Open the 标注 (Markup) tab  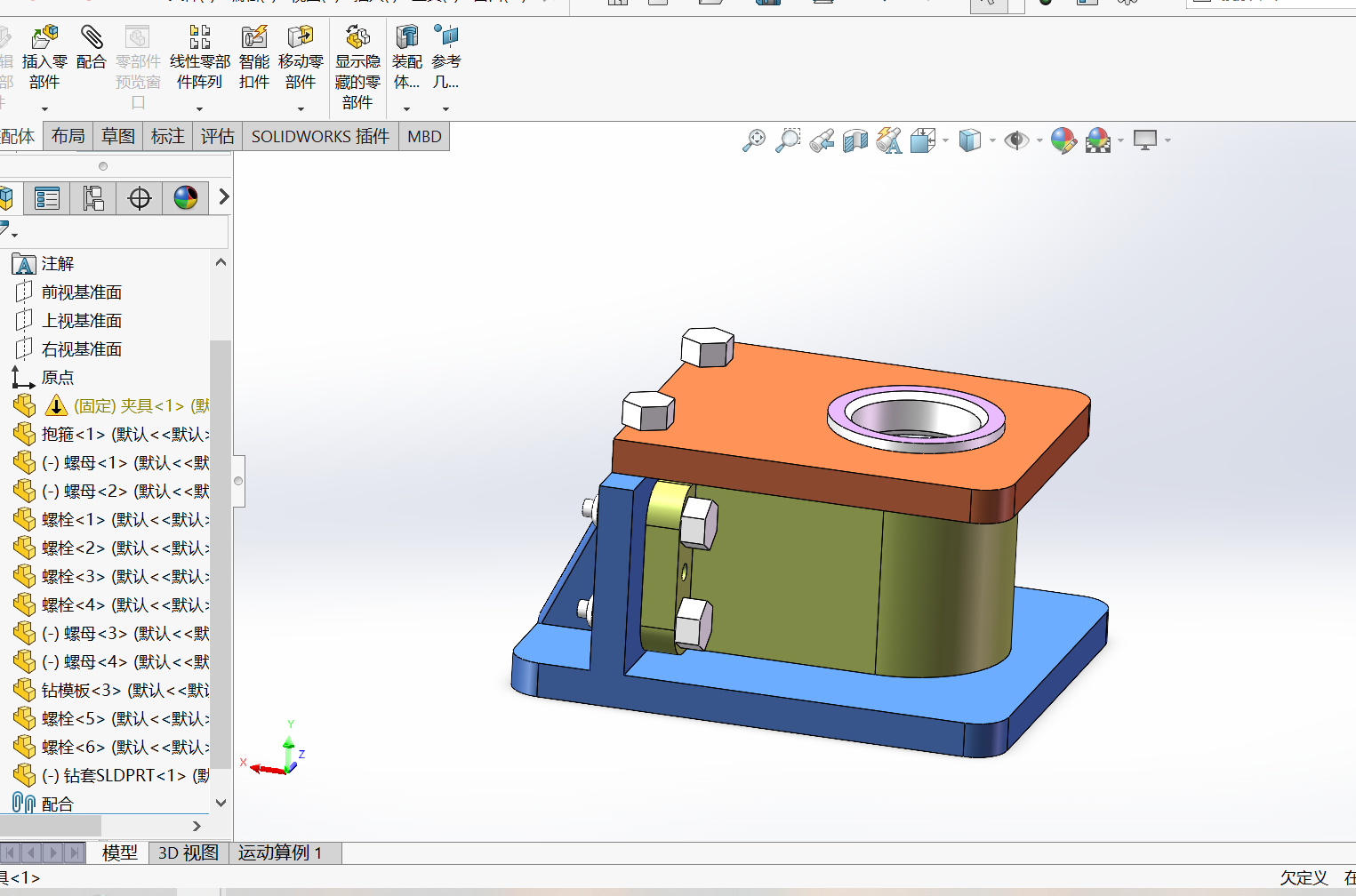[x=167, y=136]
